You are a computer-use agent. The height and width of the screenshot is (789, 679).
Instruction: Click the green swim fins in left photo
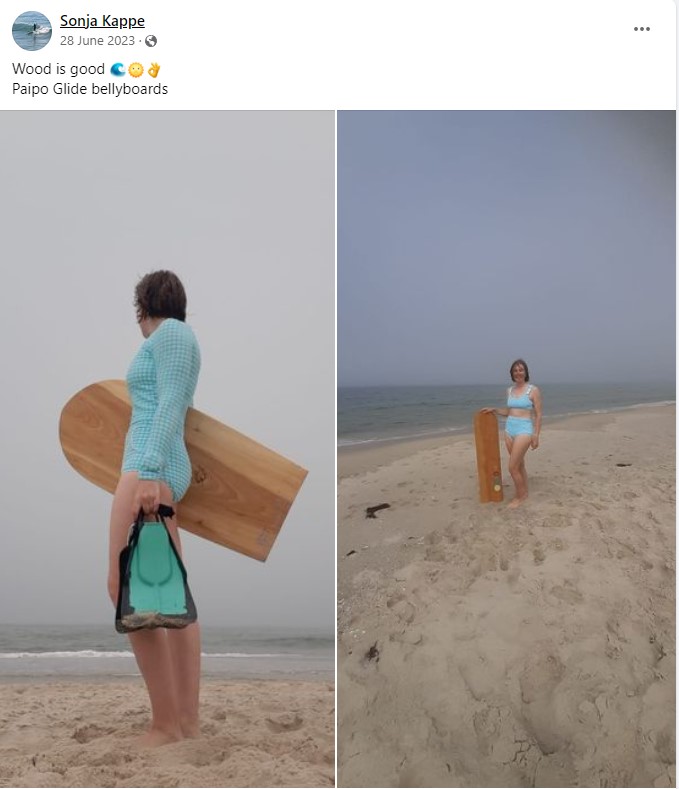(x=155, y=571)
